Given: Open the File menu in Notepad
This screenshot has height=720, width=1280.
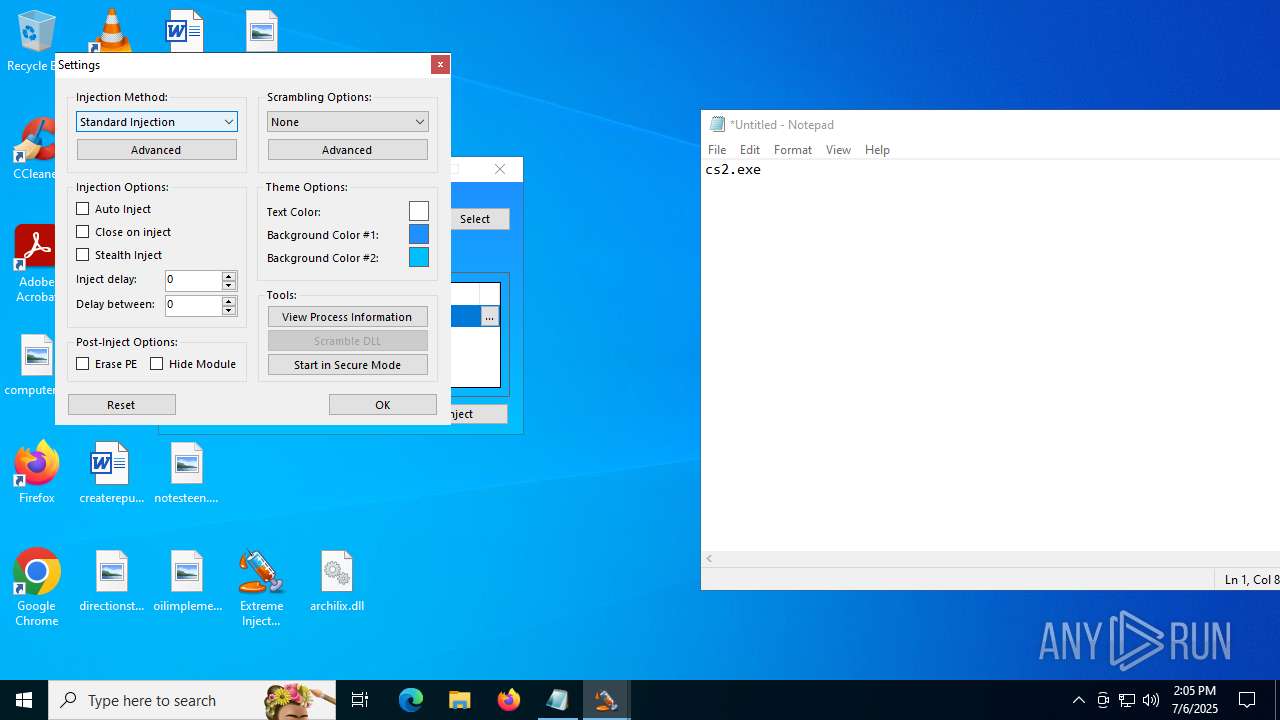Looking at the screenshot, I should coord(717,149).
